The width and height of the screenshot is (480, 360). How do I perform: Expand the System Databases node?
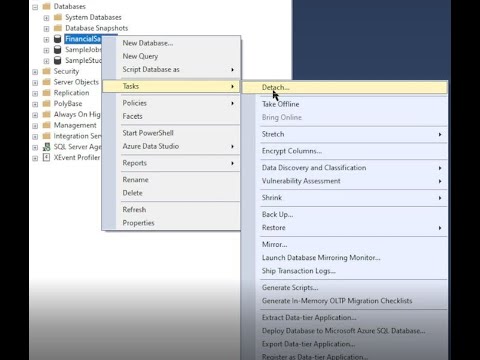46,18
